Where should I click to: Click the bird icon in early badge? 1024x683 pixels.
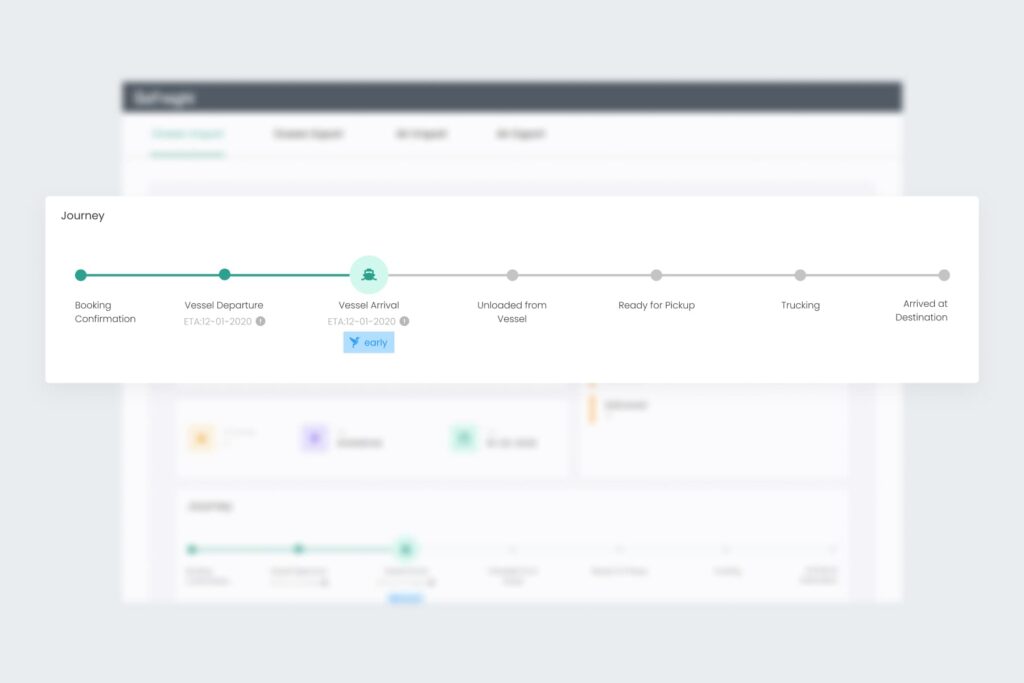[354, 342]
